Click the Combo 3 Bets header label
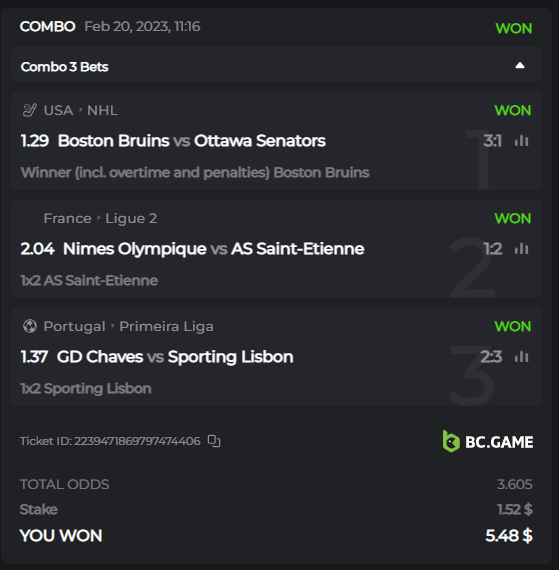Image resolution: width=559 pixels, height=570 pixels. point(65,67)
